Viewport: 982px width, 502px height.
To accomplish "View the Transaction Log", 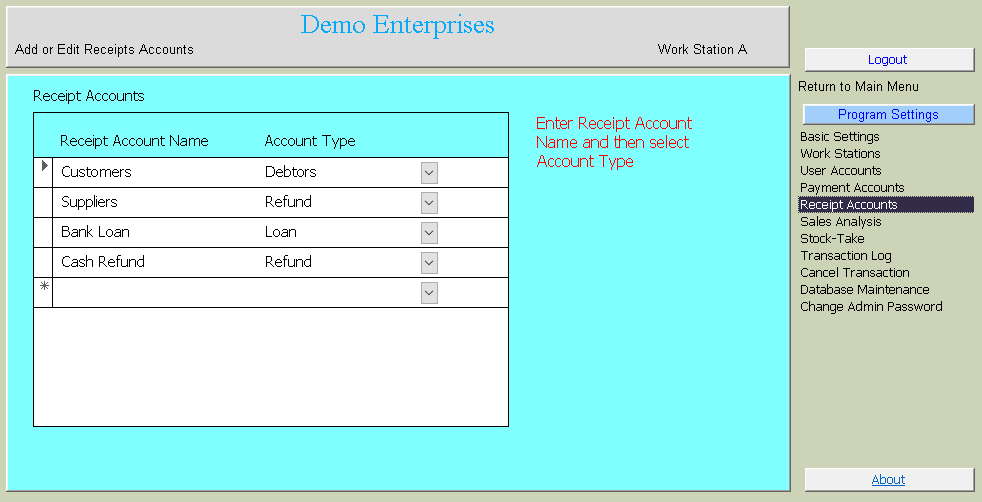I will click(845, 256).
